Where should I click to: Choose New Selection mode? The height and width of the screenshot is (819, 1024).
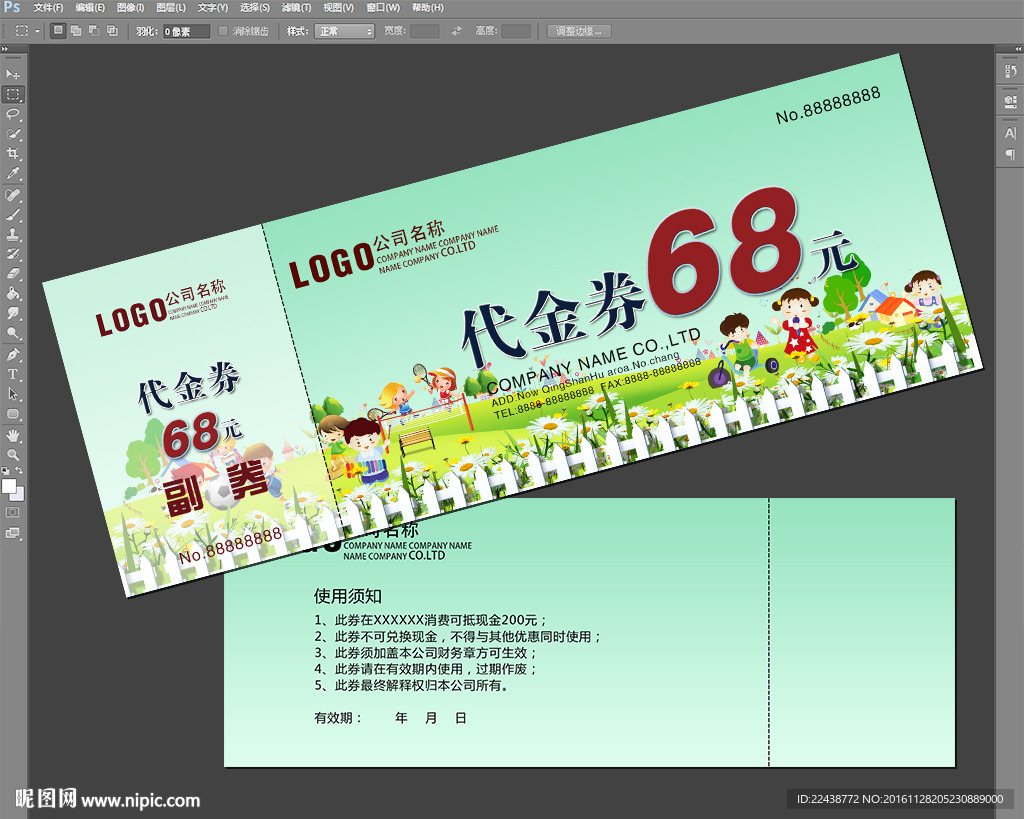(58, 31)
